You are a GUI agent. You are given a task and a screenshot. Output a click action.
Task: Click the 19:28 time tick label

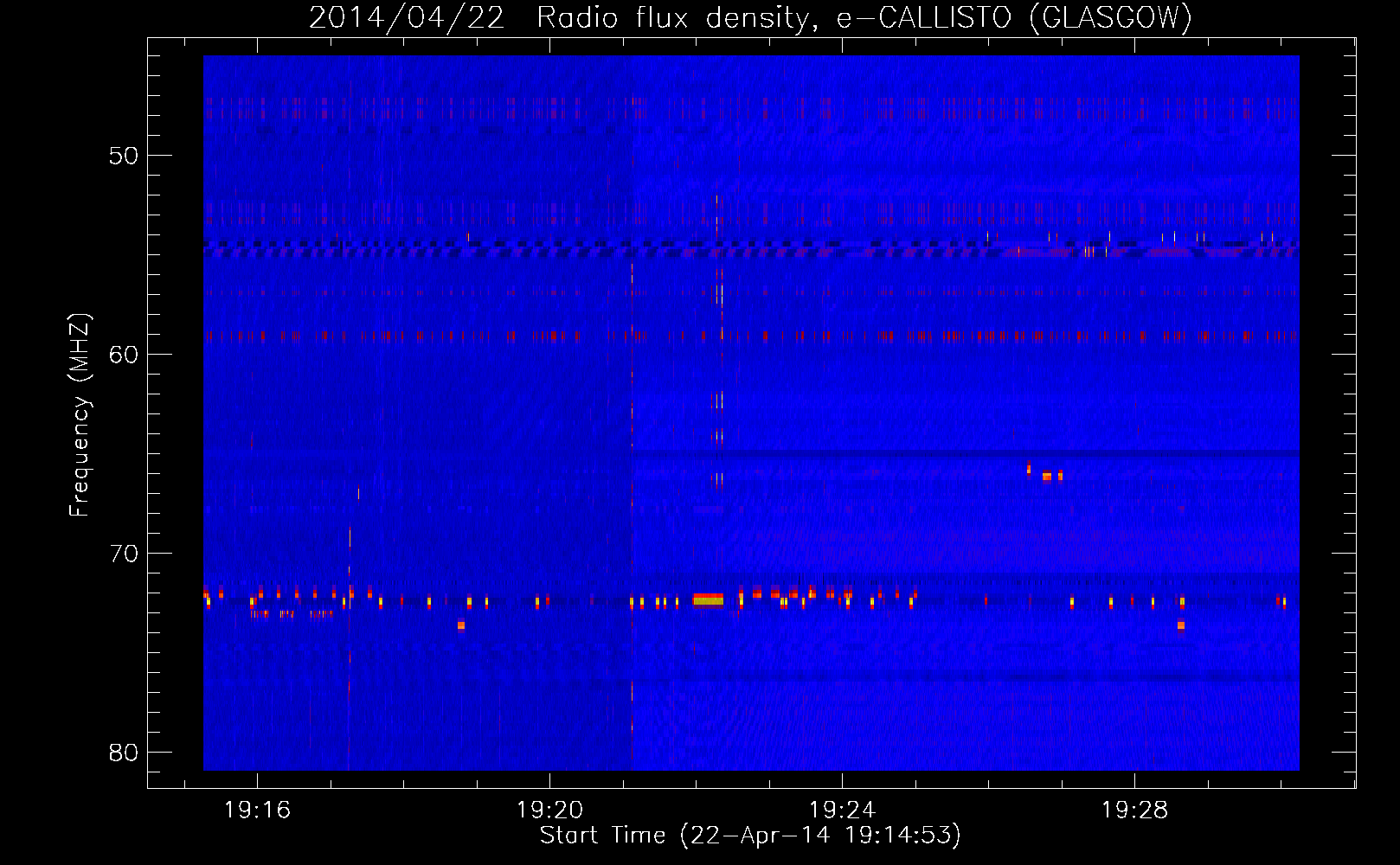(1134, 811)
